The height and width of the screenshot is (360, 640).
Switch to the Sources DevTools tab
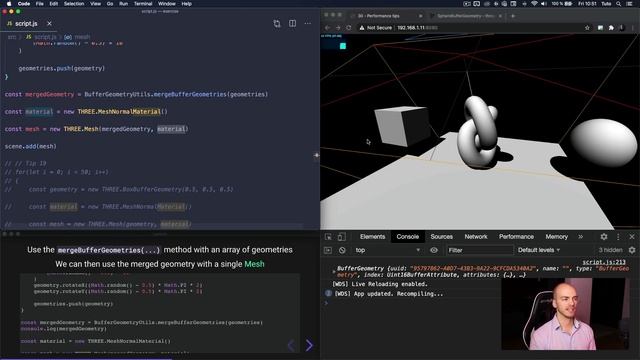(441, 237)
